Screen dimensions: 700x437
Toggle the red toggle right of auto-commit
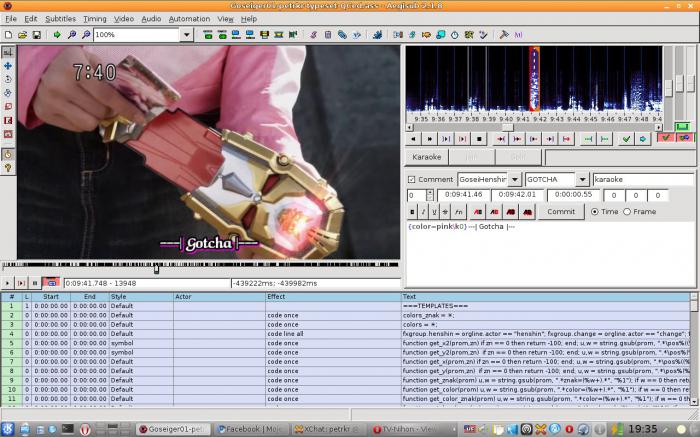tap(684, 138)
